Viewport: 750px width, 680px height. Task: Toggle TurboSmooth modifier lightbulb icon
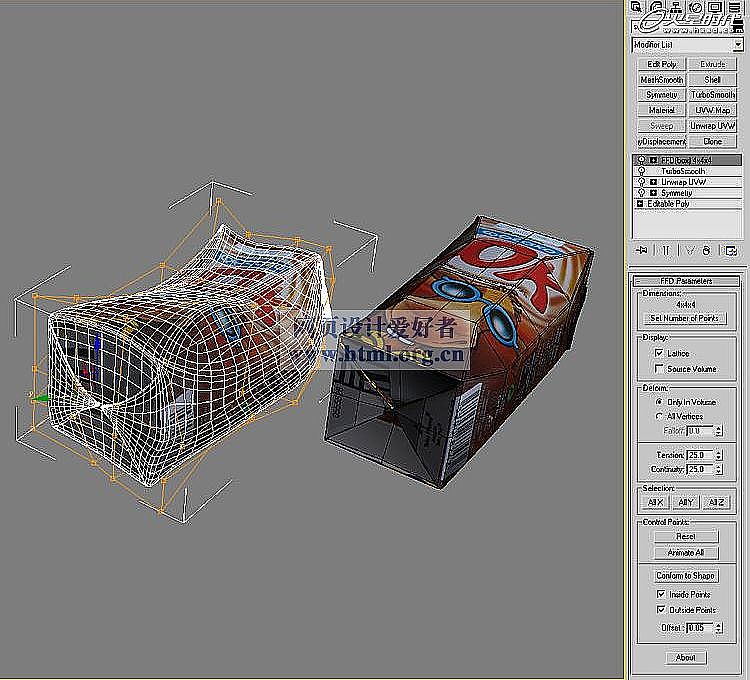click(641, 171)
